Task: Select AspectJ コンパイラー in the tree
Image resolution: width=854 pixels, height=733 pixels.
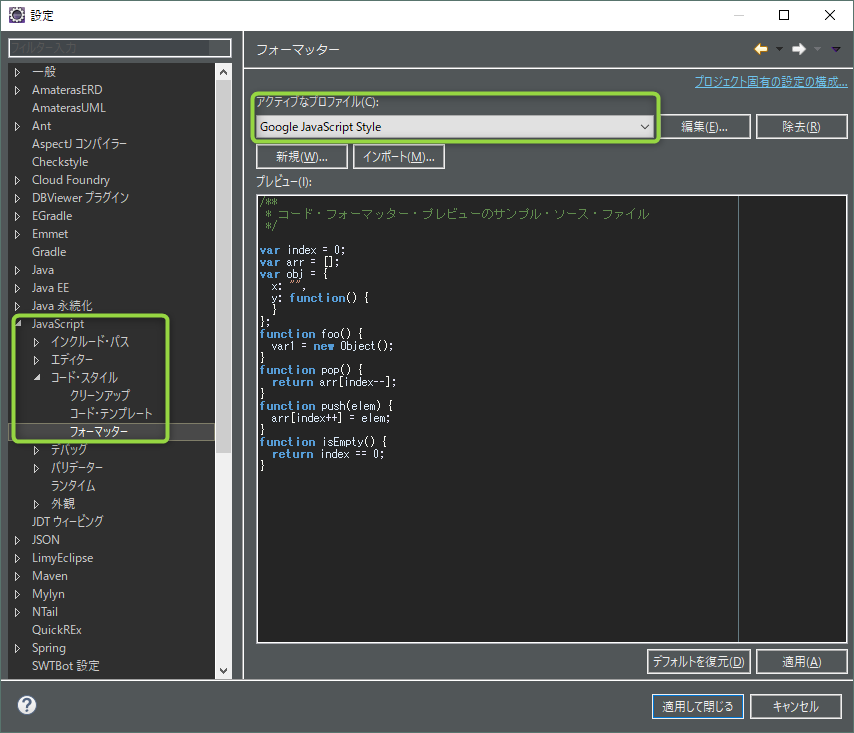Action: pyautogui.click(x=80, y=144)
